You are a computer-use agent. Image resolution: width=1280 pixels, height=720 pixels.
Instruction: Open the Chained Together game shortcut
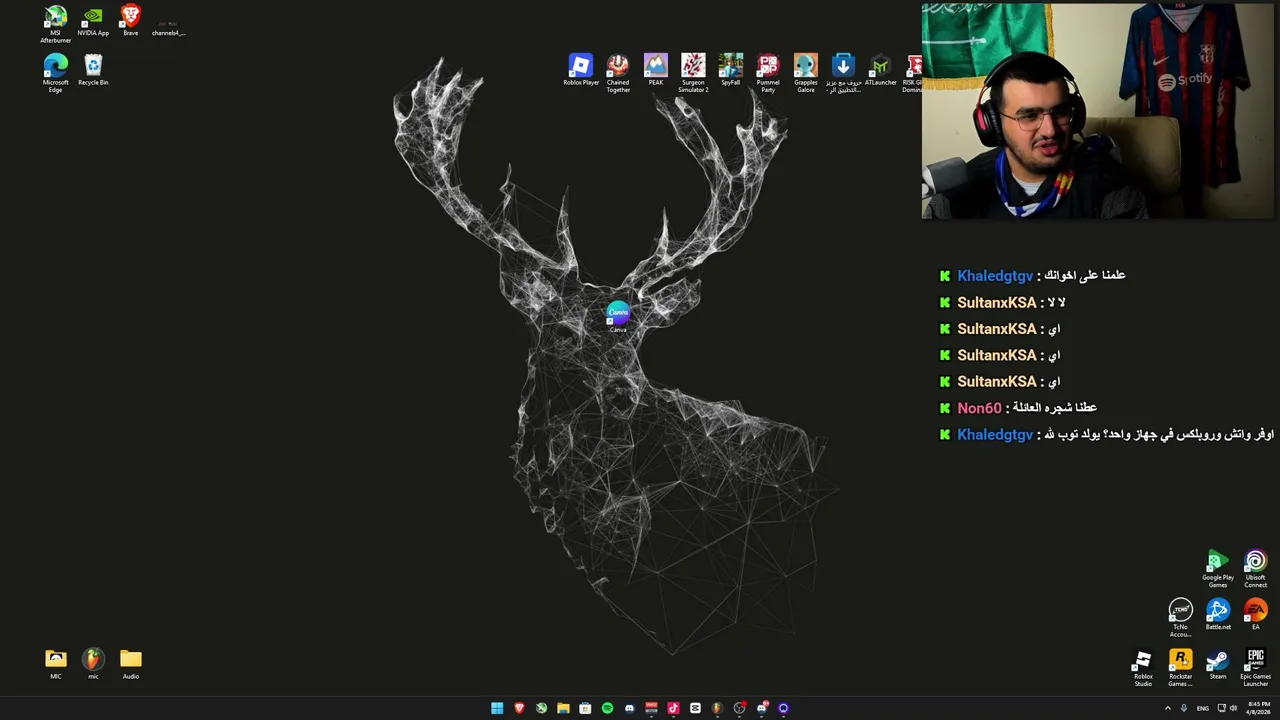618,73
